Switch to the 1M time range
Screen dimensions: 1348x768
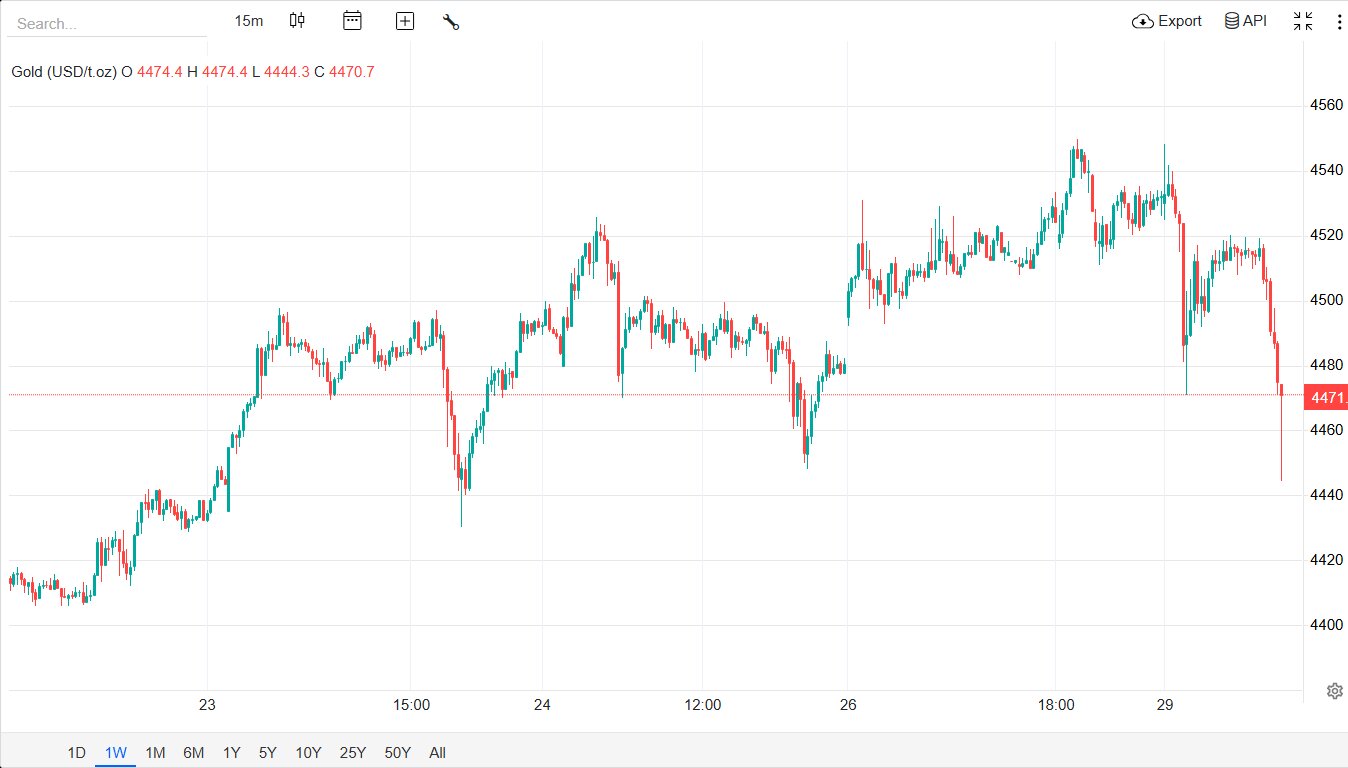(x=155, y=753)
